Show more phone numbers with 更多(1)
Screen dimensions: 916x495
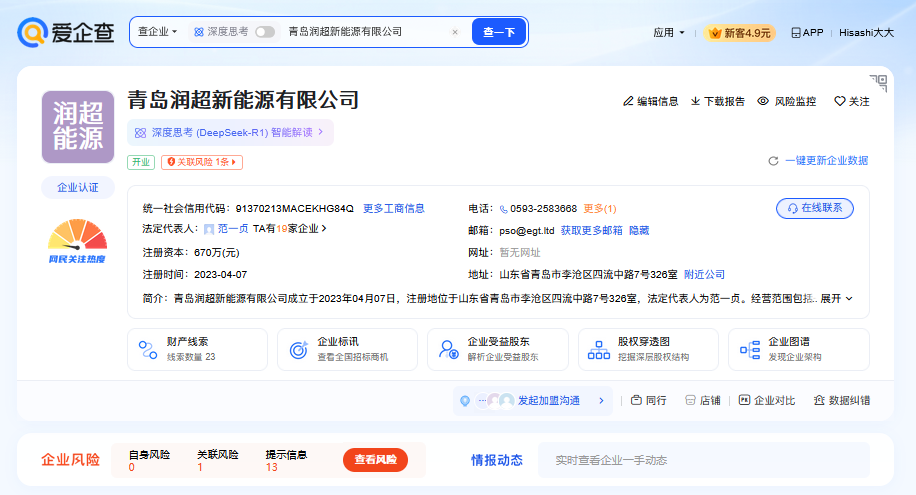click(x=600, y=209)
